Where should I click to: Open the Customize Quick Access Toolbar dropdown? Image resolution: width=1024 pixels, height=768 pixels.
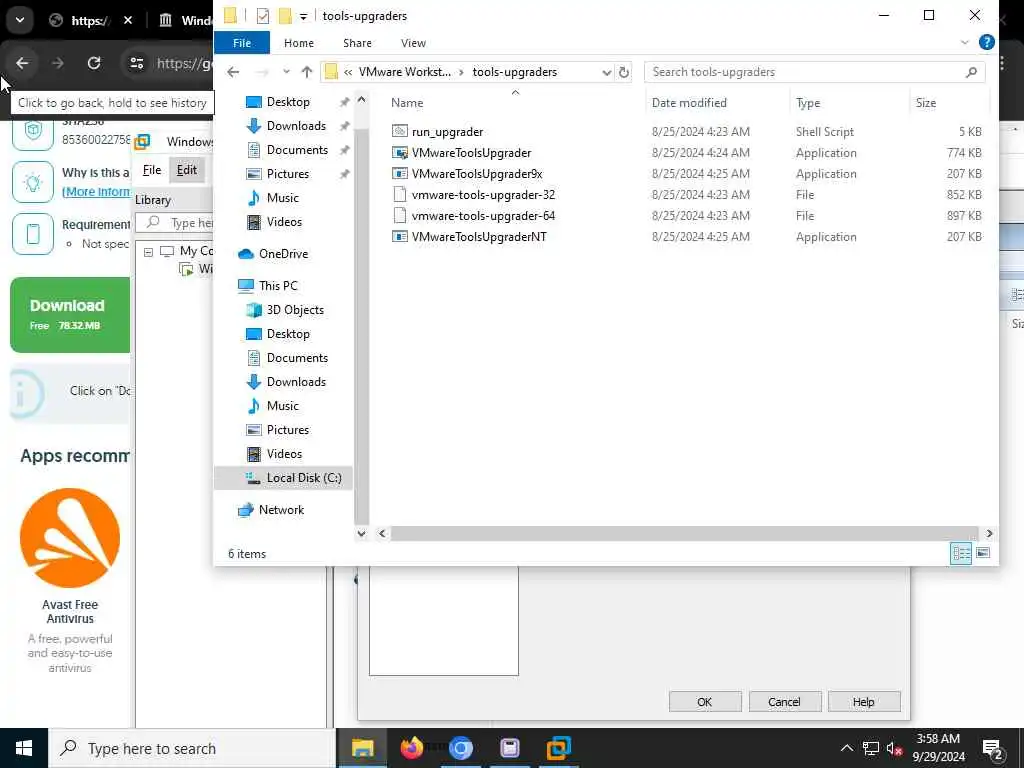tap(304, 16)
